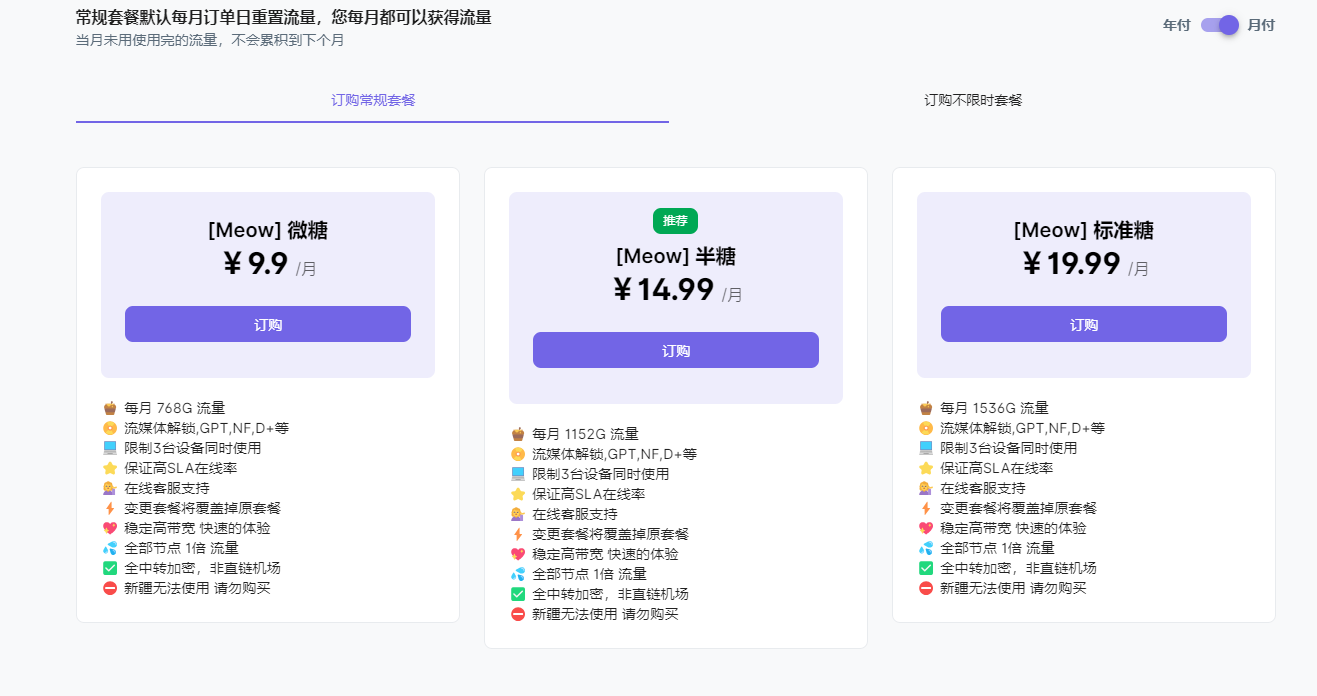Screen dimensions: 1317x696
Task: Click the lightning icon in the 半糖 plan
Action: [518, 534]
